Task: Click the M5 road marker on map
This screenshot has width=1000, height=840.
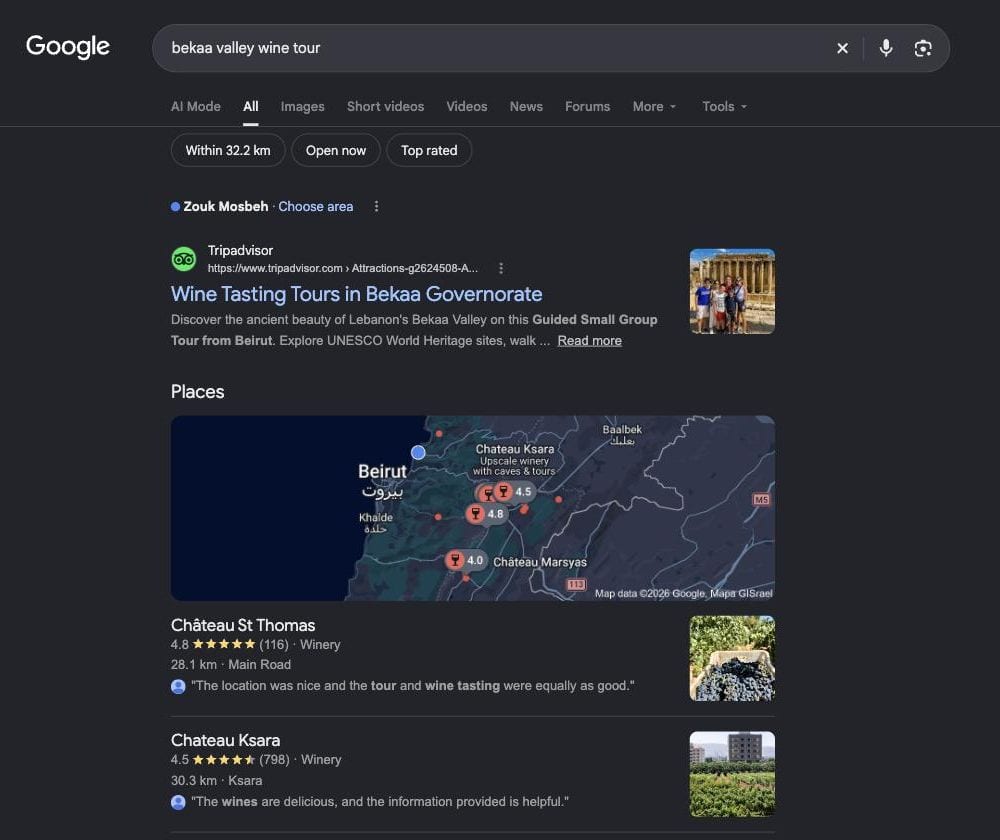Action: (761, 499)
